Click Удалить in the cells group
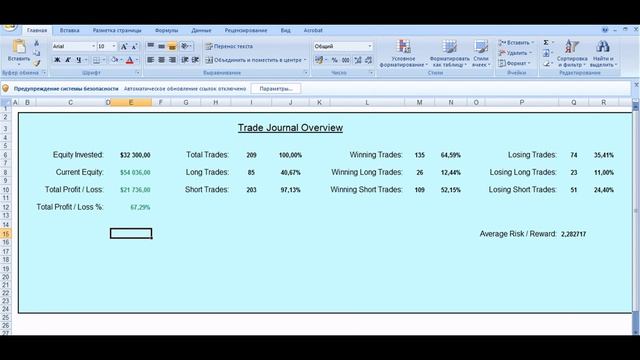640x360 pixels. [515, 53]
